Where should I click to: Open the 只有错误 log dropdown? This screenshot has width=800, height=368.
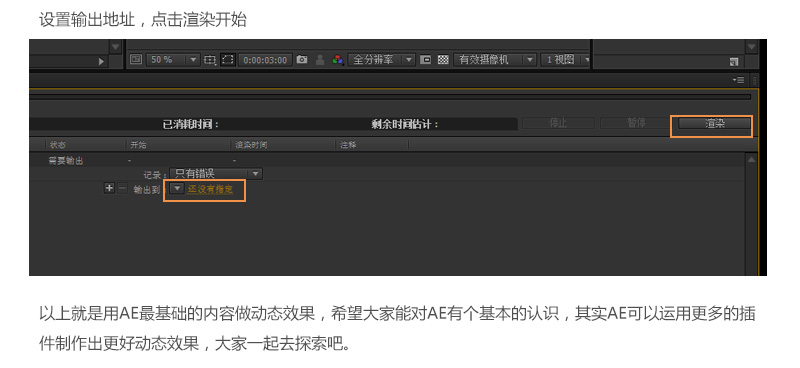click(216, 174)
